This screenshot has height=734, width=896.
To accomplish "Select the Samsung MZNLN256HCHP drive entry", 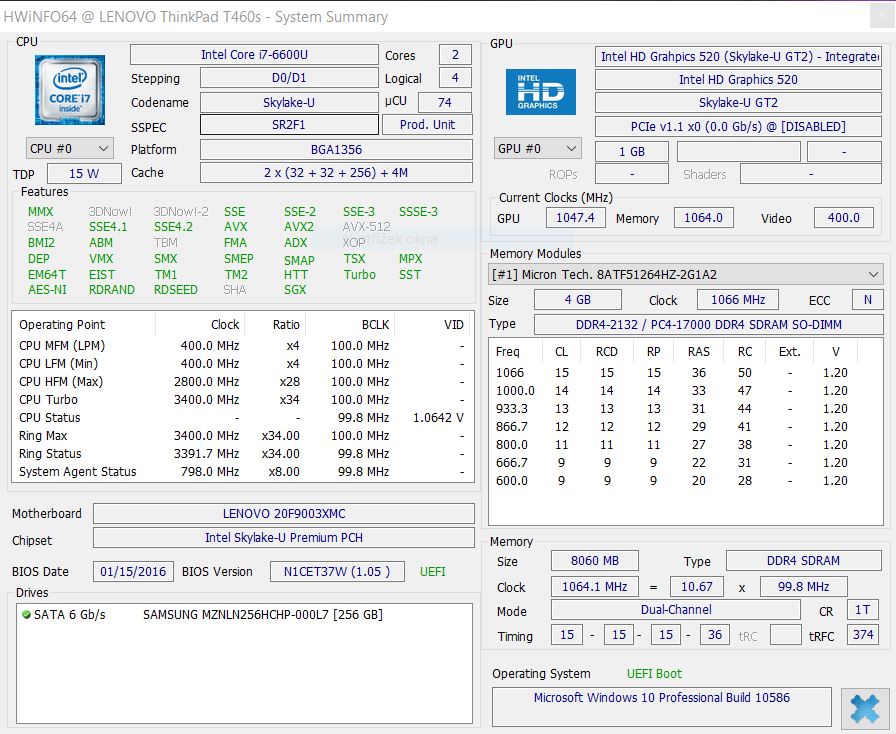I will tap(262, 615).
